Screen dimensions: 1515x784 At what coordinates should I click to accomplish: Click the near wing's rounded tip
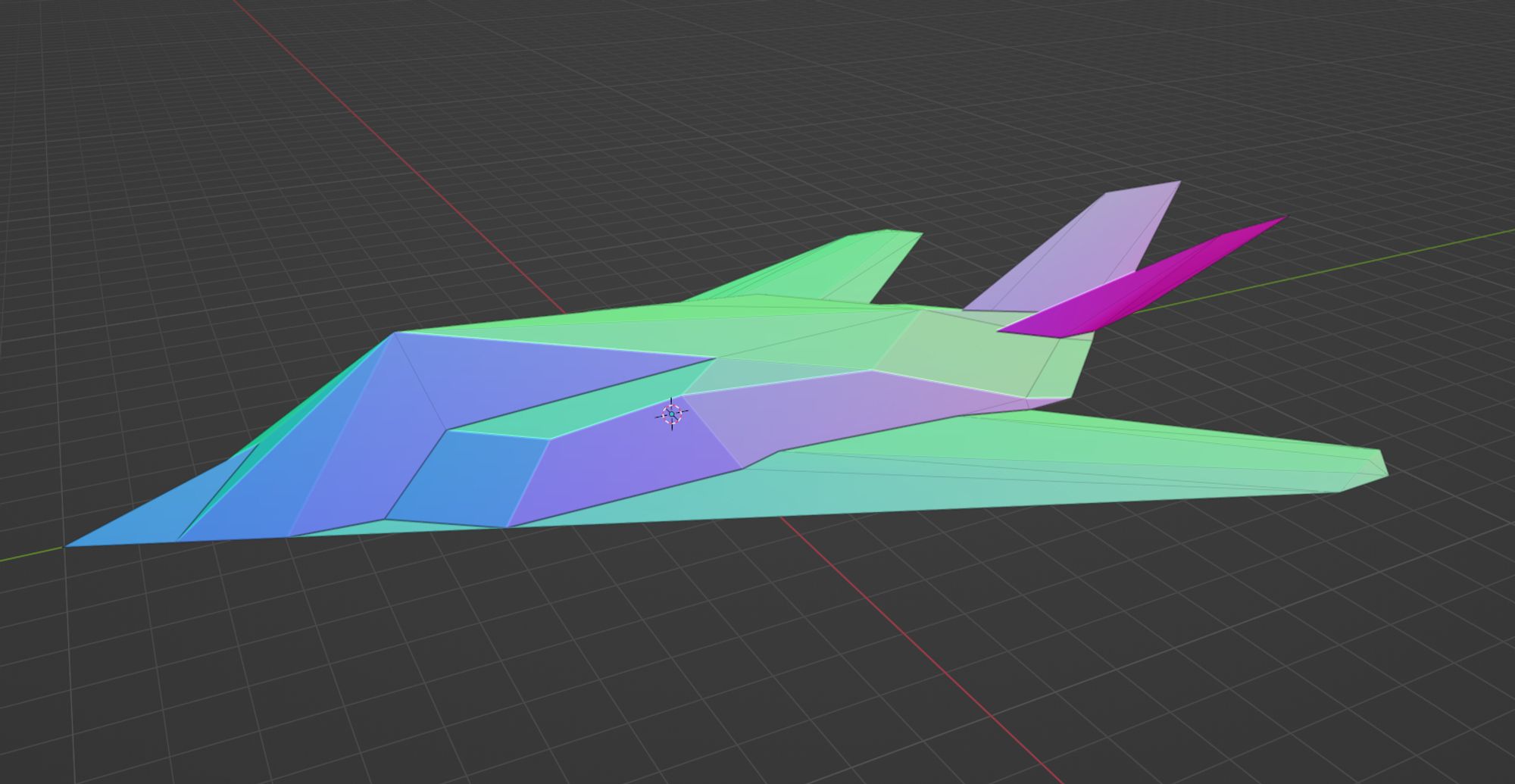[x=1367, y=470]
